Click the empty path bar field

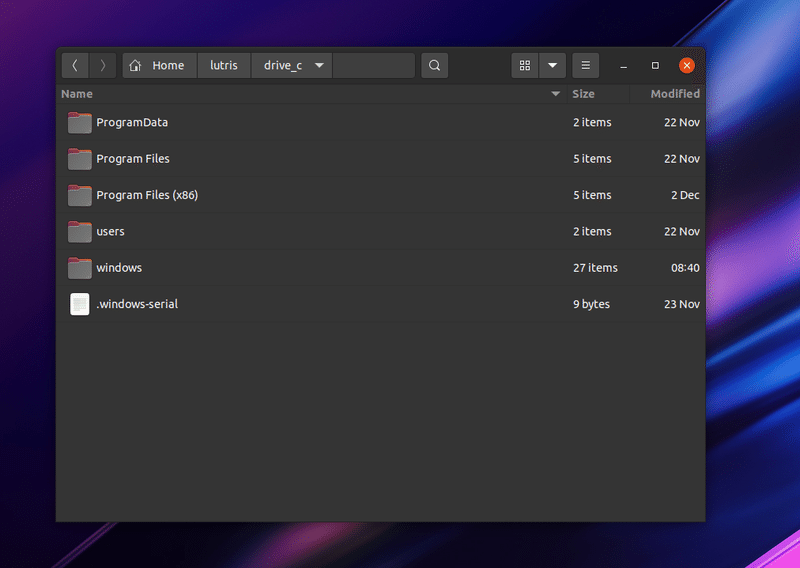pos(373,65)
